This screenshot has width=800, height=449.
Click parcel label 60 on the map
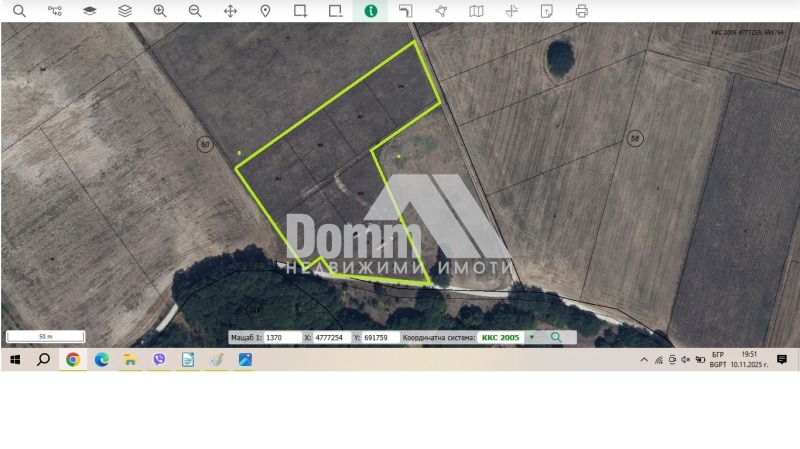[x=205, y=144]
